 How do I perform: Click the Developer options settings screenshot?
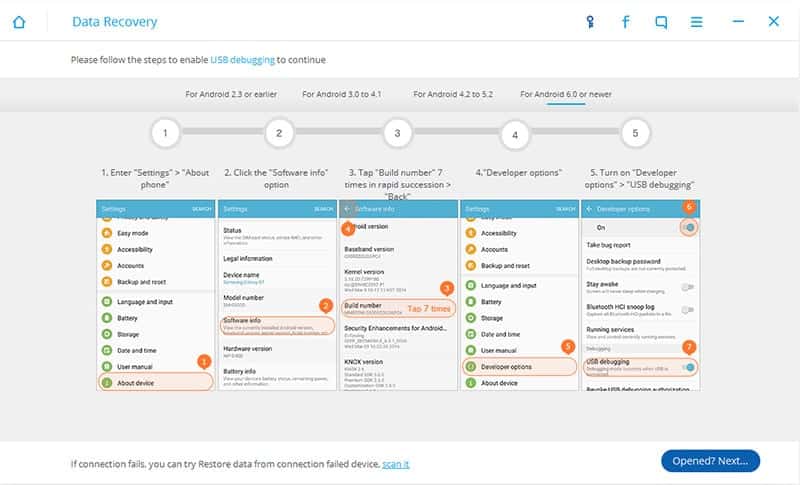[x=519, y=295]
